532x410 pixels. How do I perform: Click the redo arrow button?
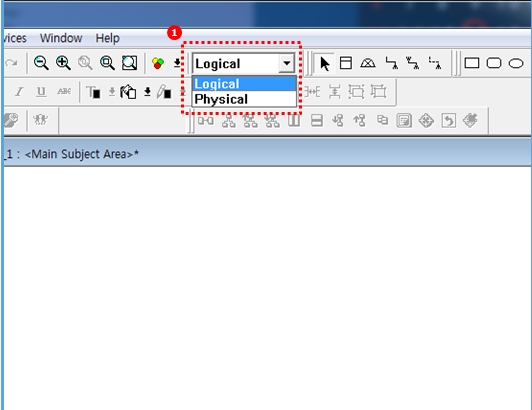click(11, 63)
